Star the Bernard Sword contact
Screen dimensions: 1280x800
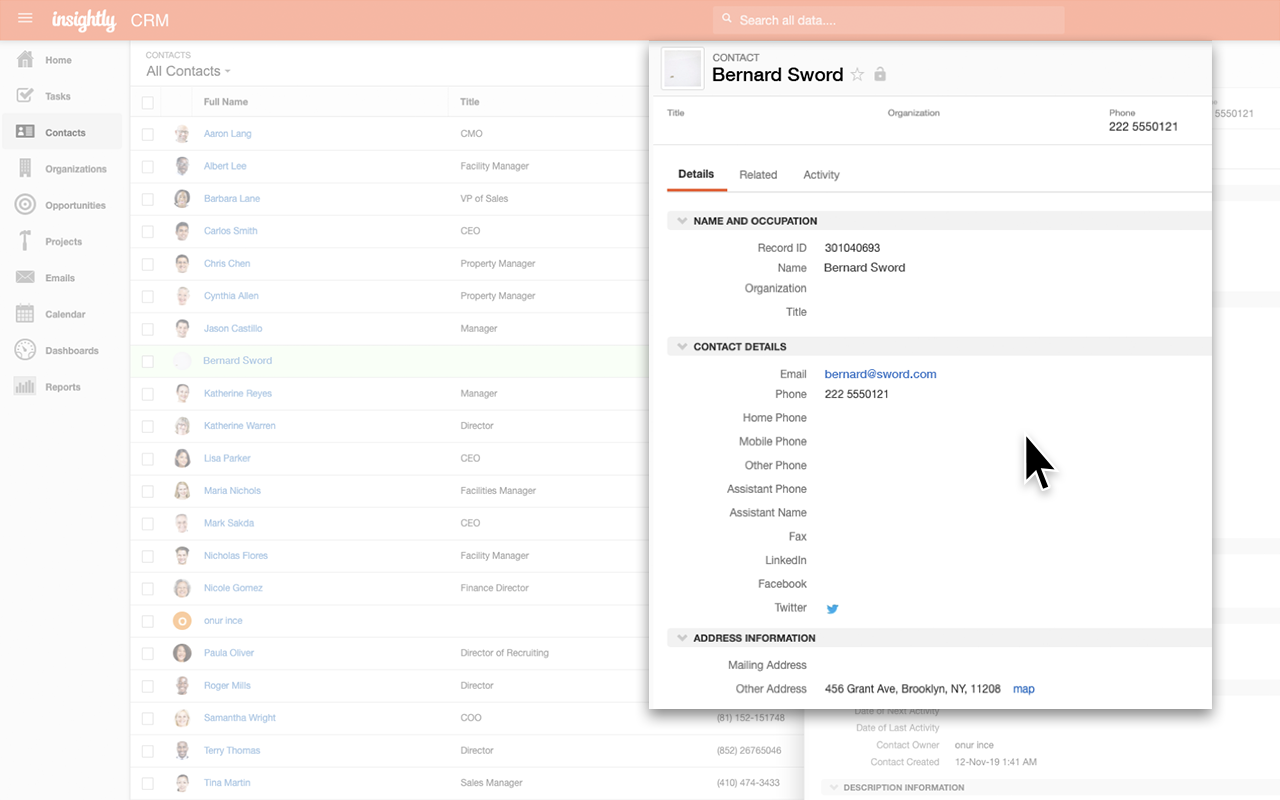click(x=857, y=75)
